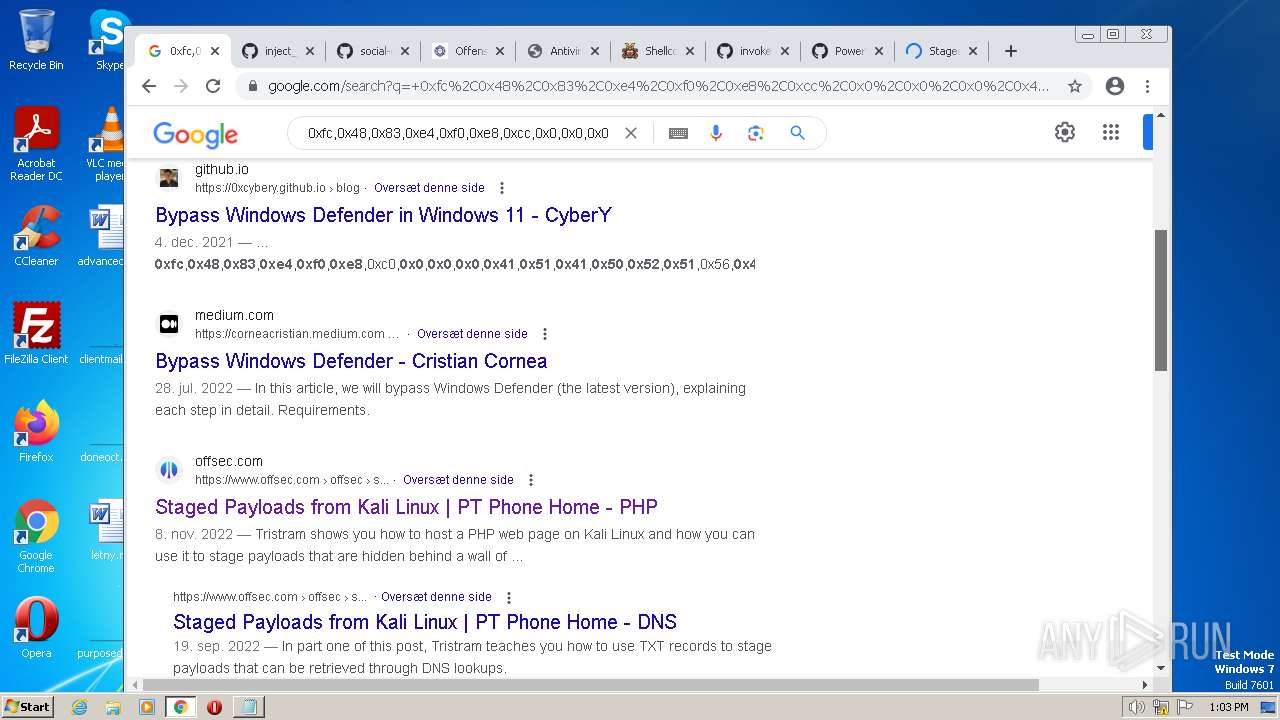Open 'Bypass Windows Defender in Windows 11 - CyberY'
Viewport: 1280px width, 720px height.
click(383, 215)
